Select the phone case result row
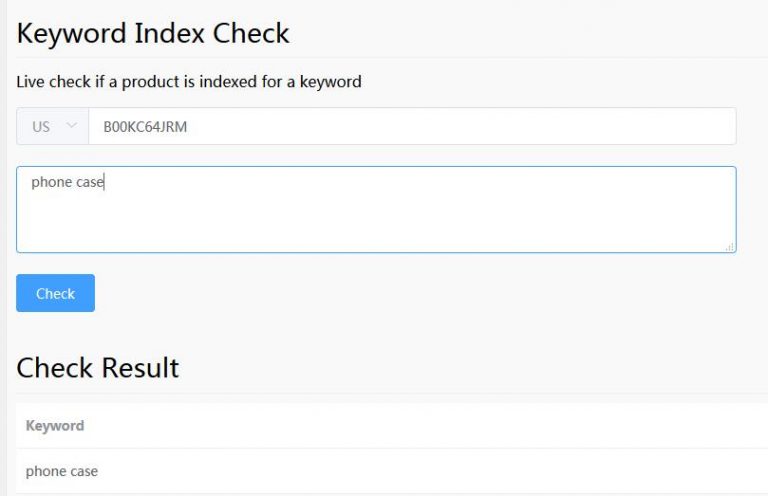 392,471
